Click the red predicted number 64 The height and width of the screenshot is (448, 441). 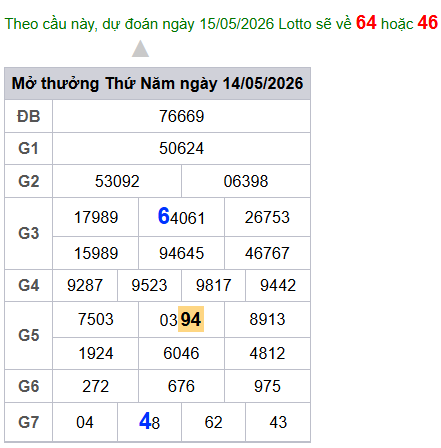366,23
